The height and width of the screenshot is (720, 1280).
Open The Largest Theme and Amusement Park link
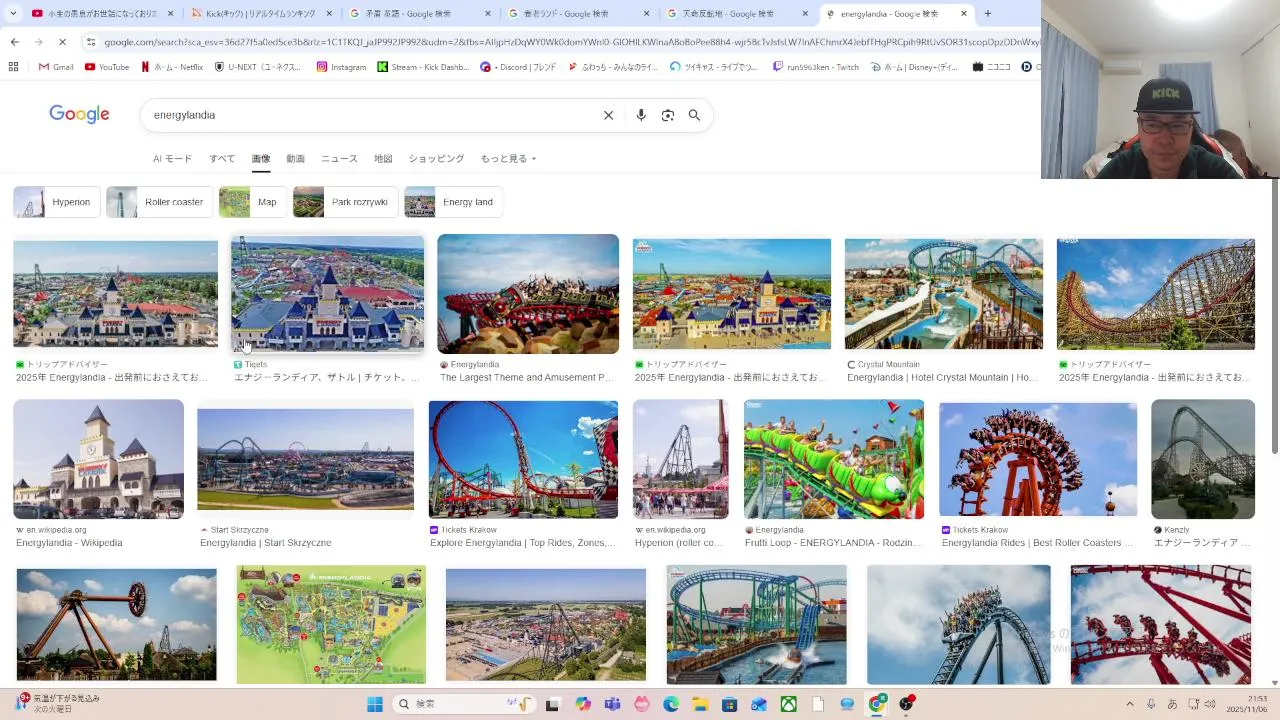tap(527, 378)
